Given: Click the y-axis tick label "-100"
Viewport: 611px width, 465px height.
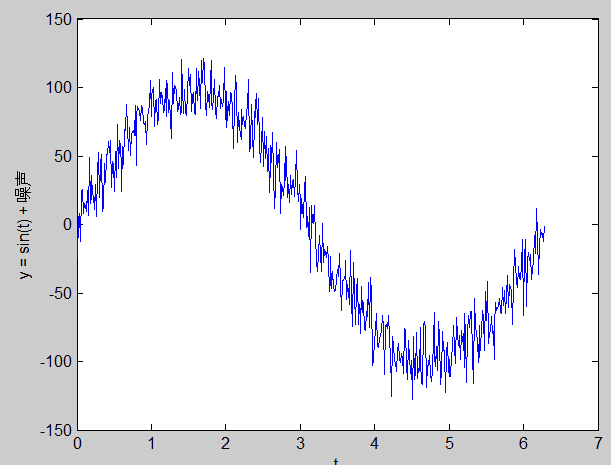Looking at the screenshot, I should (x=56, y=361).
